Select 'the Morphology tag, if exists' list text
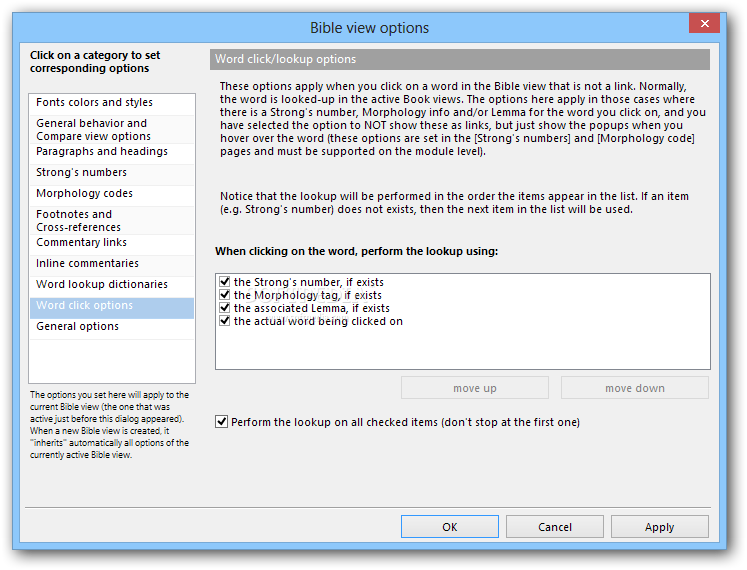This screenshot has height=570, width=747. pos(307,295)
